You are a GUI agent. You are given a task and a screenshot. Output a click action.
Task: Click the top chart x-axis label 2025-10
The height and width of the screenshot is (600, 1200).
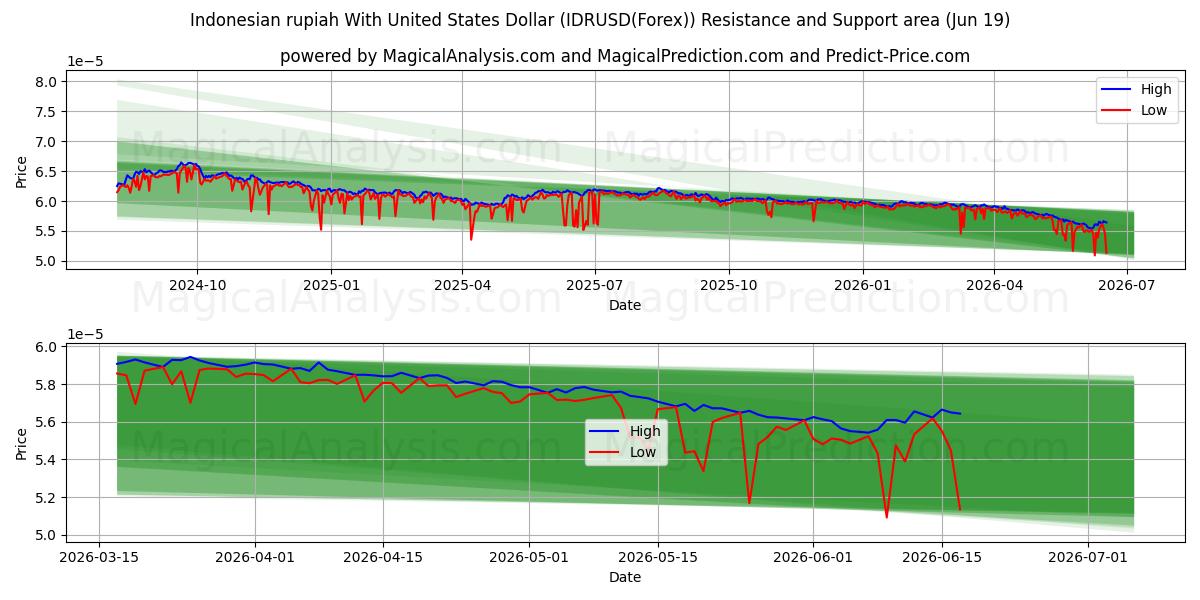pyautogui.click(x=729, y=286)
